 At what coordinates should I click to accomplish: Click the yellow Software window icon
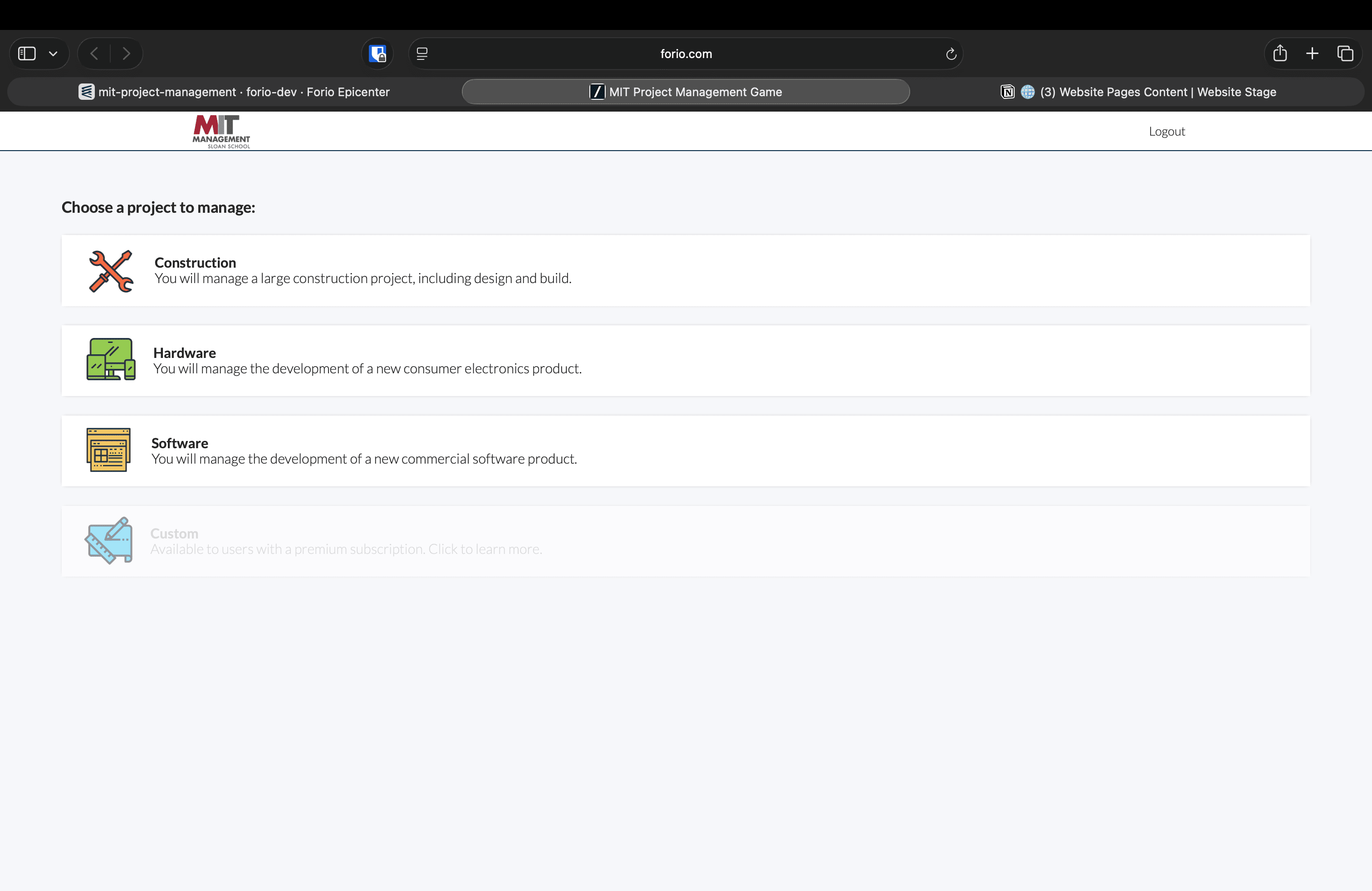108,450
